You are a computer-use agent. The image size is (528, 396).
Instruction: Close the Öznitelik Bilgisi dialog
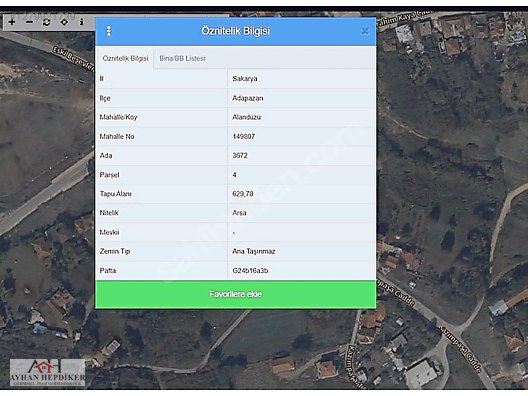(365, 31)
